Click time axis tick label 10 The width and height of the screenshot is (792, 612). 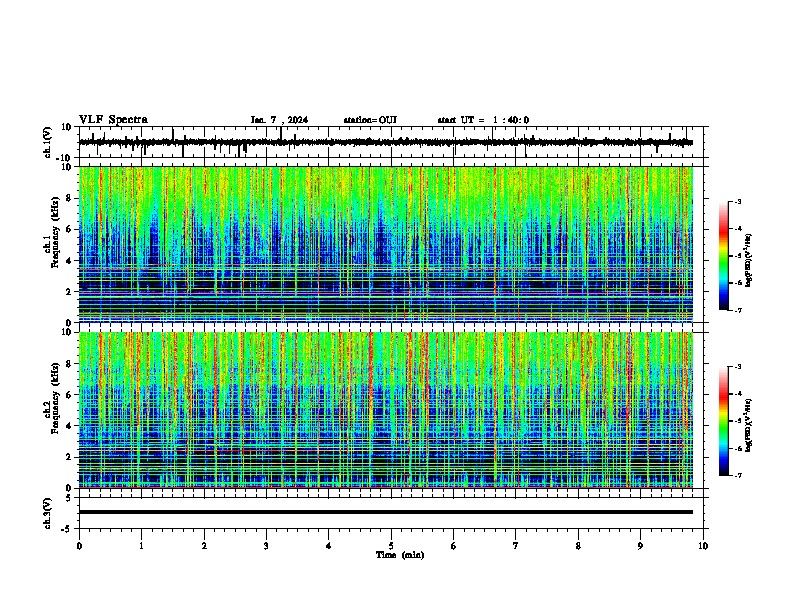pyautogui.click(x=703, y=546)
